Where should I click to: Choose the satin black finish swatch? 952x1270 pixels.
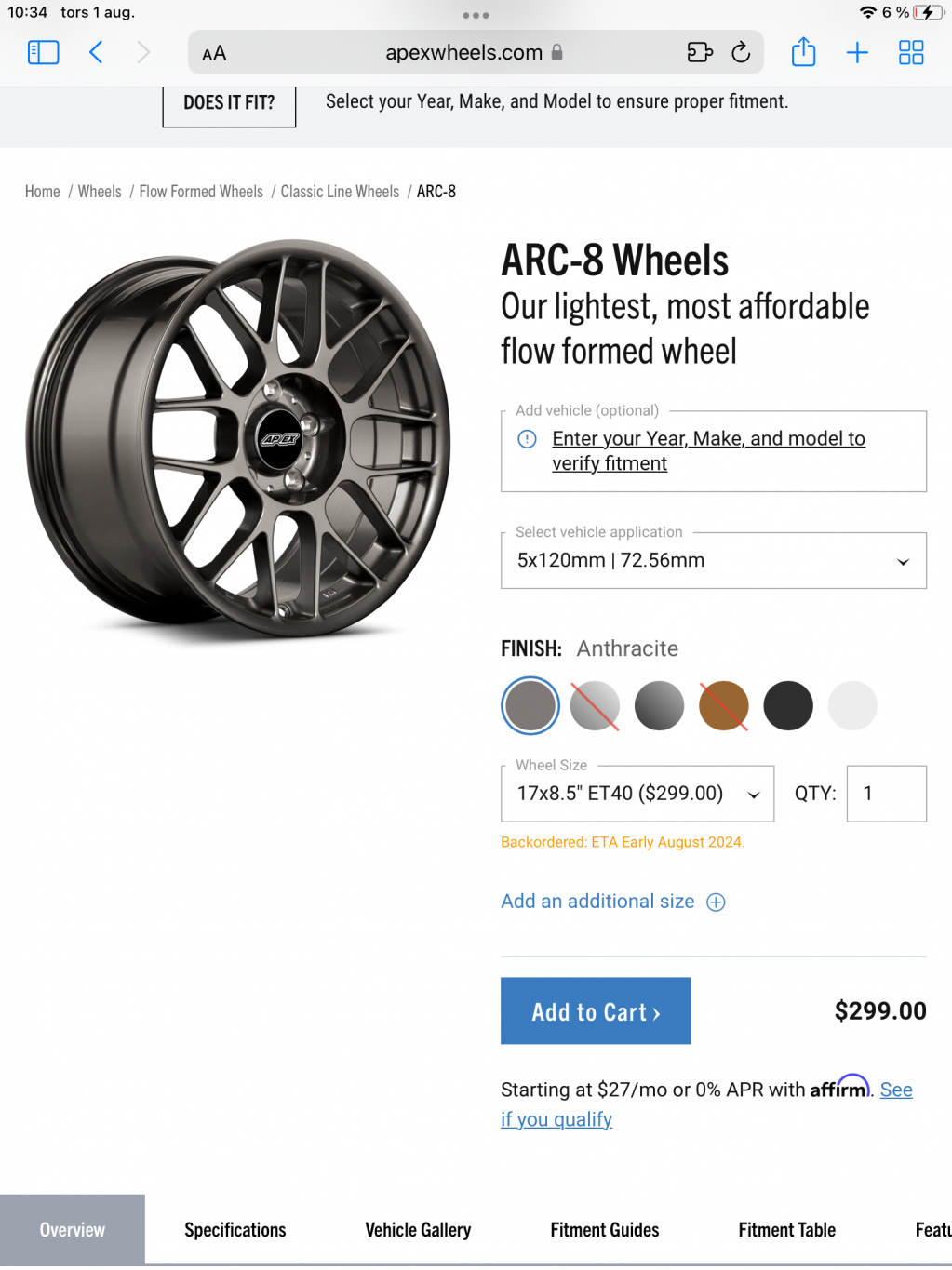pyautogui.click(x=788, y=705)
